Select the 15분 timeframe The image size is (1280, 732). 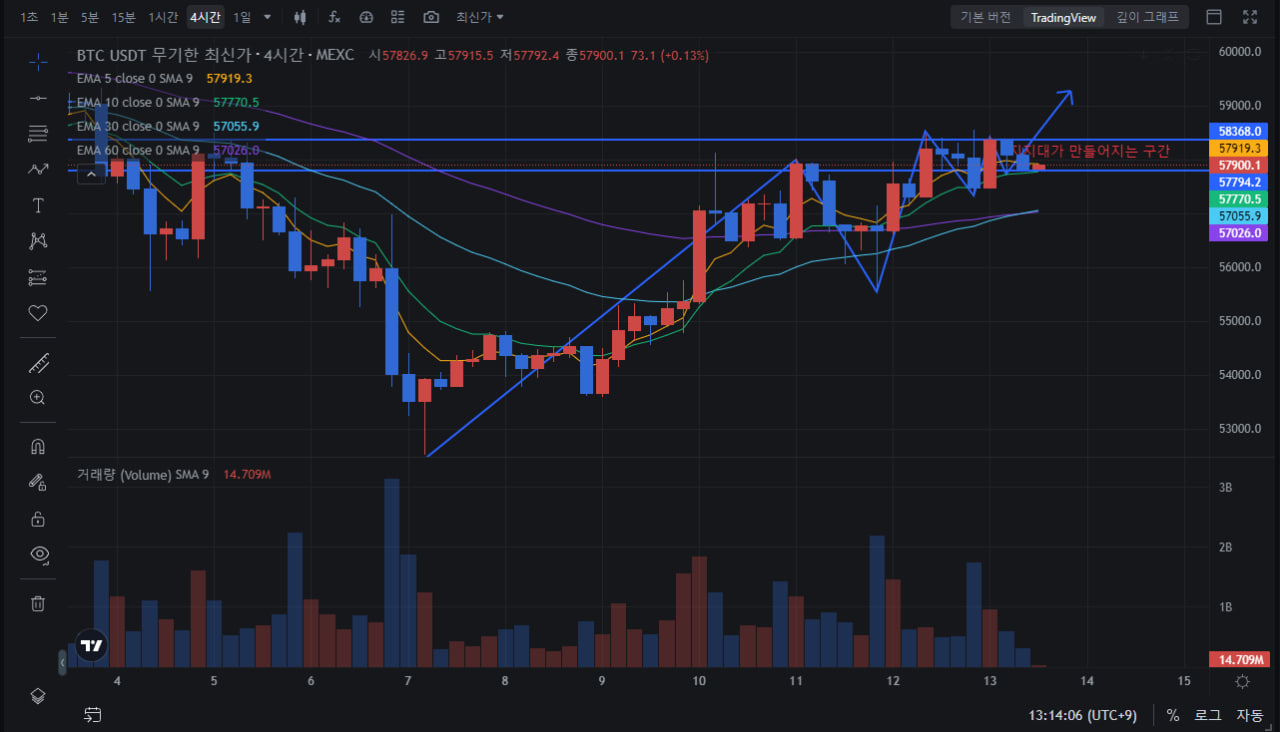coord(124,17)
